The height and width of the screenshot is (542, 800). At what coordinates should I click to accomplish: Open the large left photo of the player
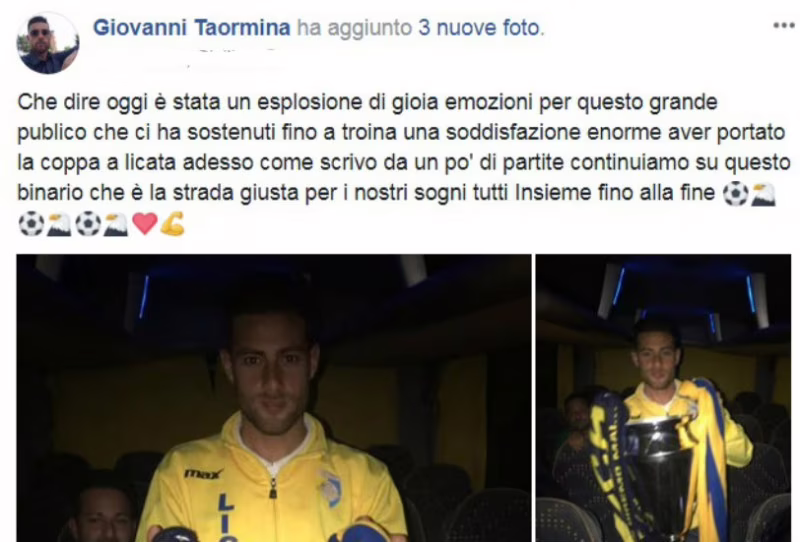point(274,398)
